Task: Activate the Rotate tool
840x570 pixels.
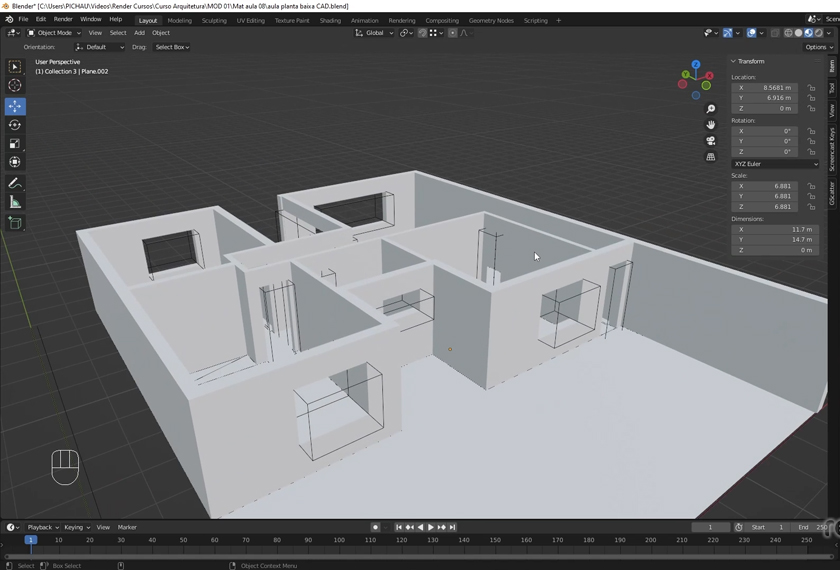Action: click(x=15, y=125)
